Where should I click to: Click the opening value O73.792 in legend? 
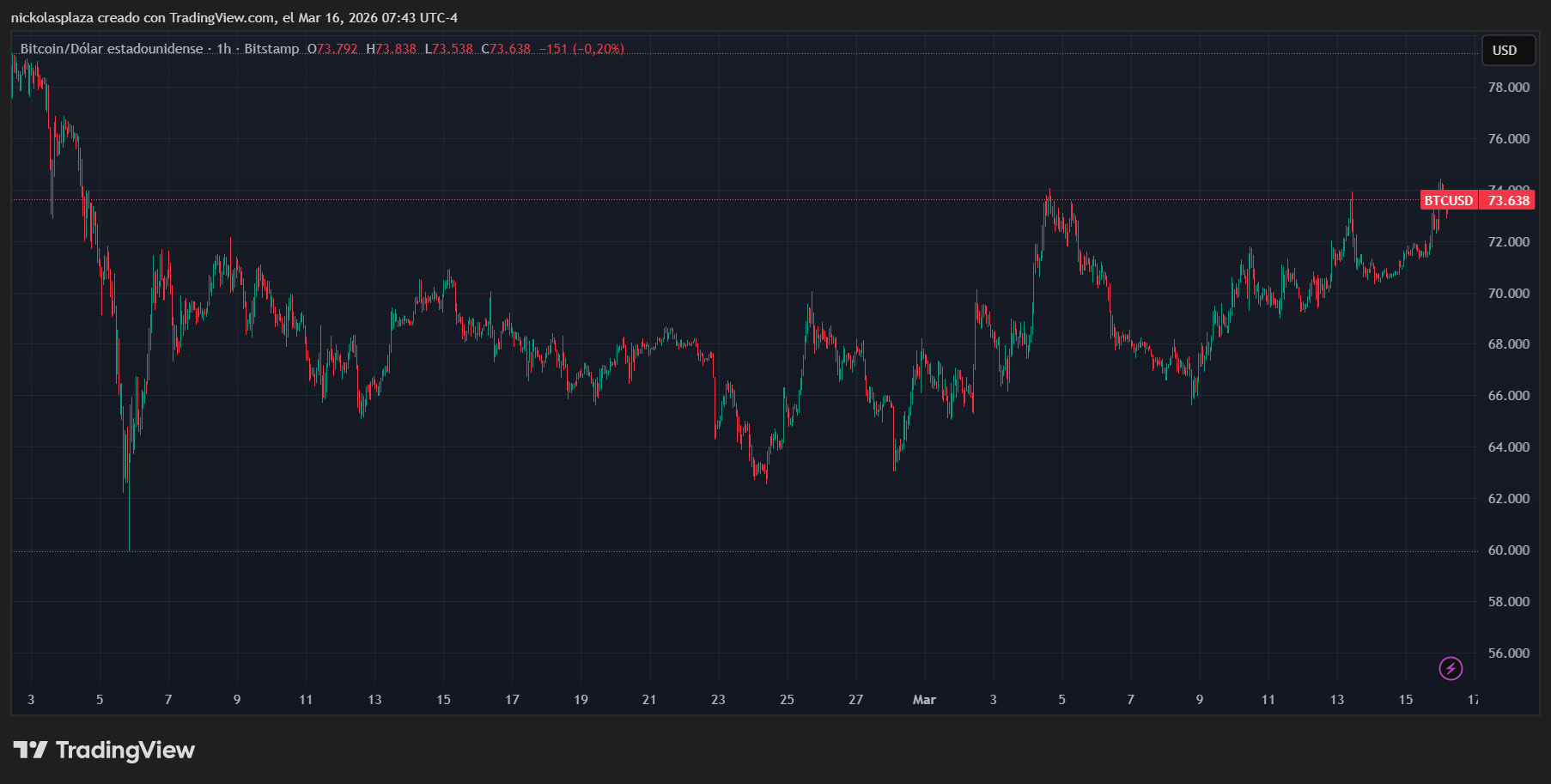332,49
